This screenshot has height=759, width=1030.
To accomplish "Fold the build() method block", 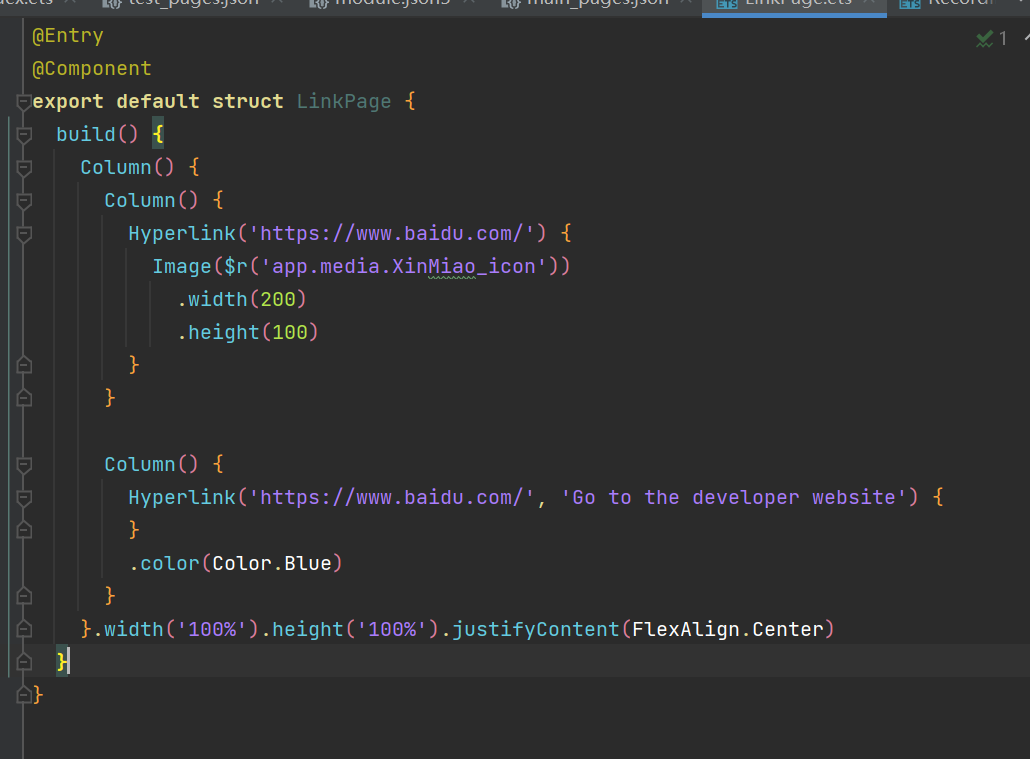I will coord(24,135).
